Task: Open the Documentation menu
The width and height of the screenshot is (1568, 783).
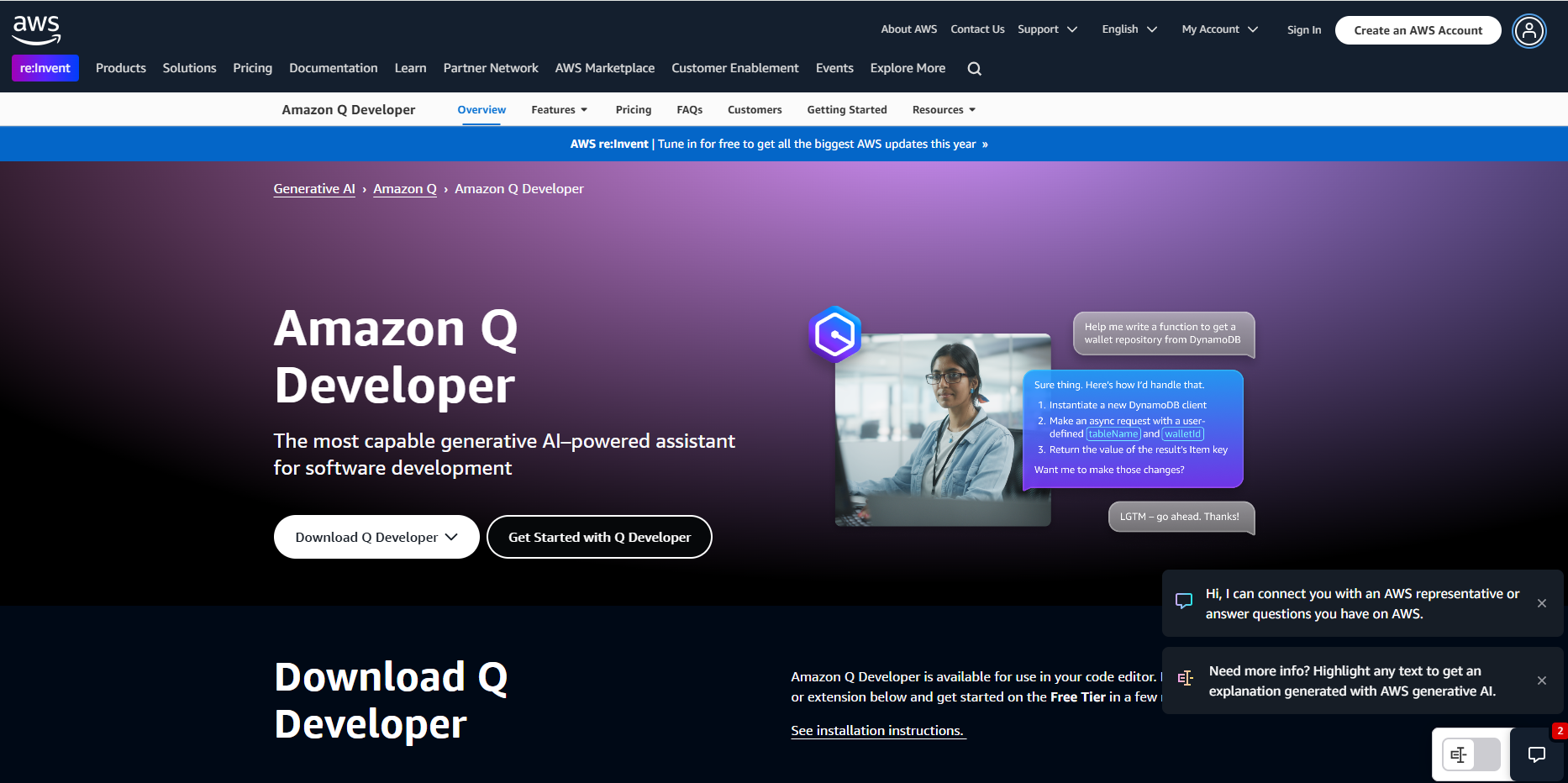Action: [x=334, y=68]
